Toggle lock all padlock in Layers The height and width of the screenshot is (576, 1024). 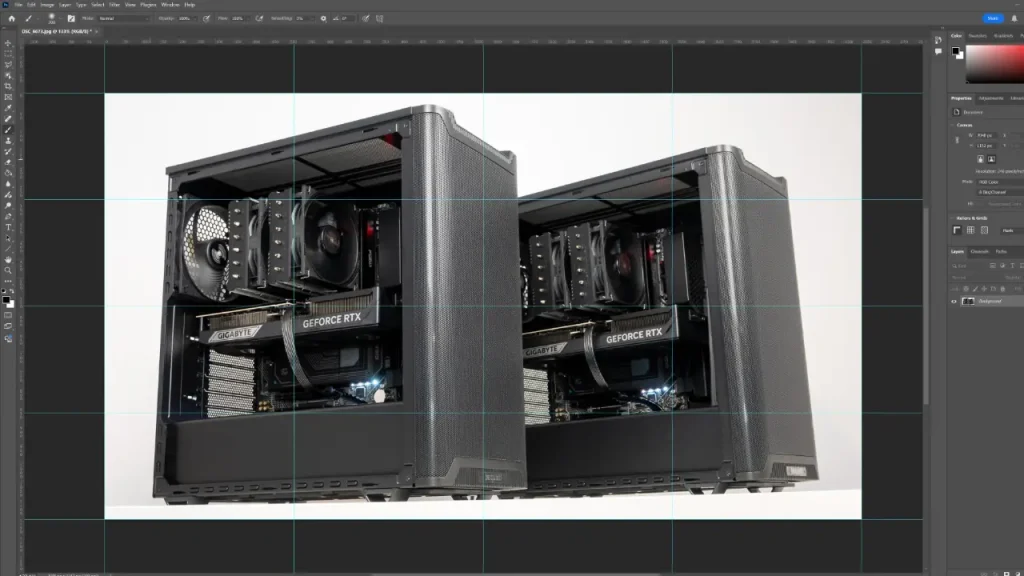1003,289
